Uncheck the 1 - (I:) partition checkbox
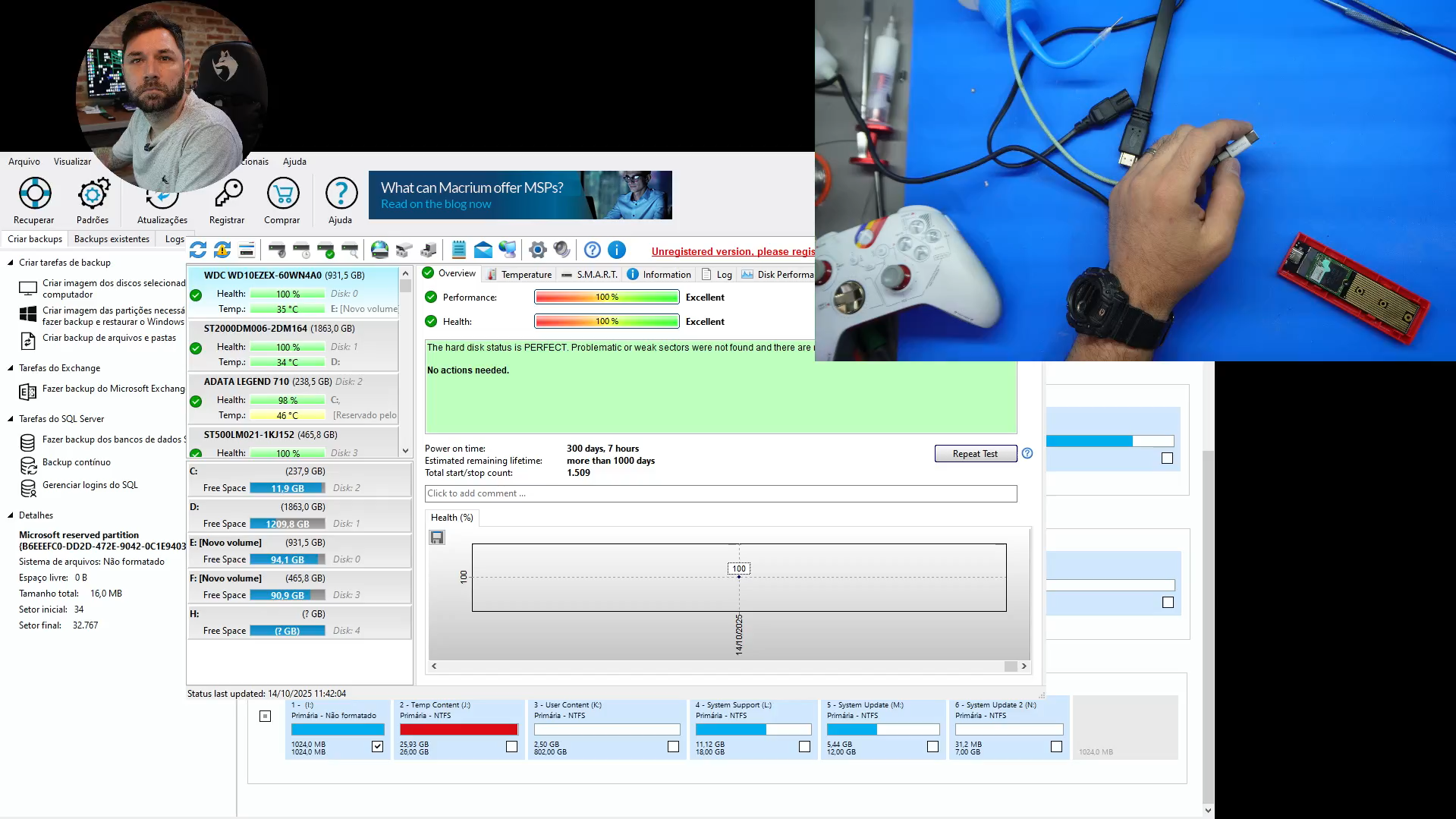Screen dimensions: 1456x819 click(378, 747)
